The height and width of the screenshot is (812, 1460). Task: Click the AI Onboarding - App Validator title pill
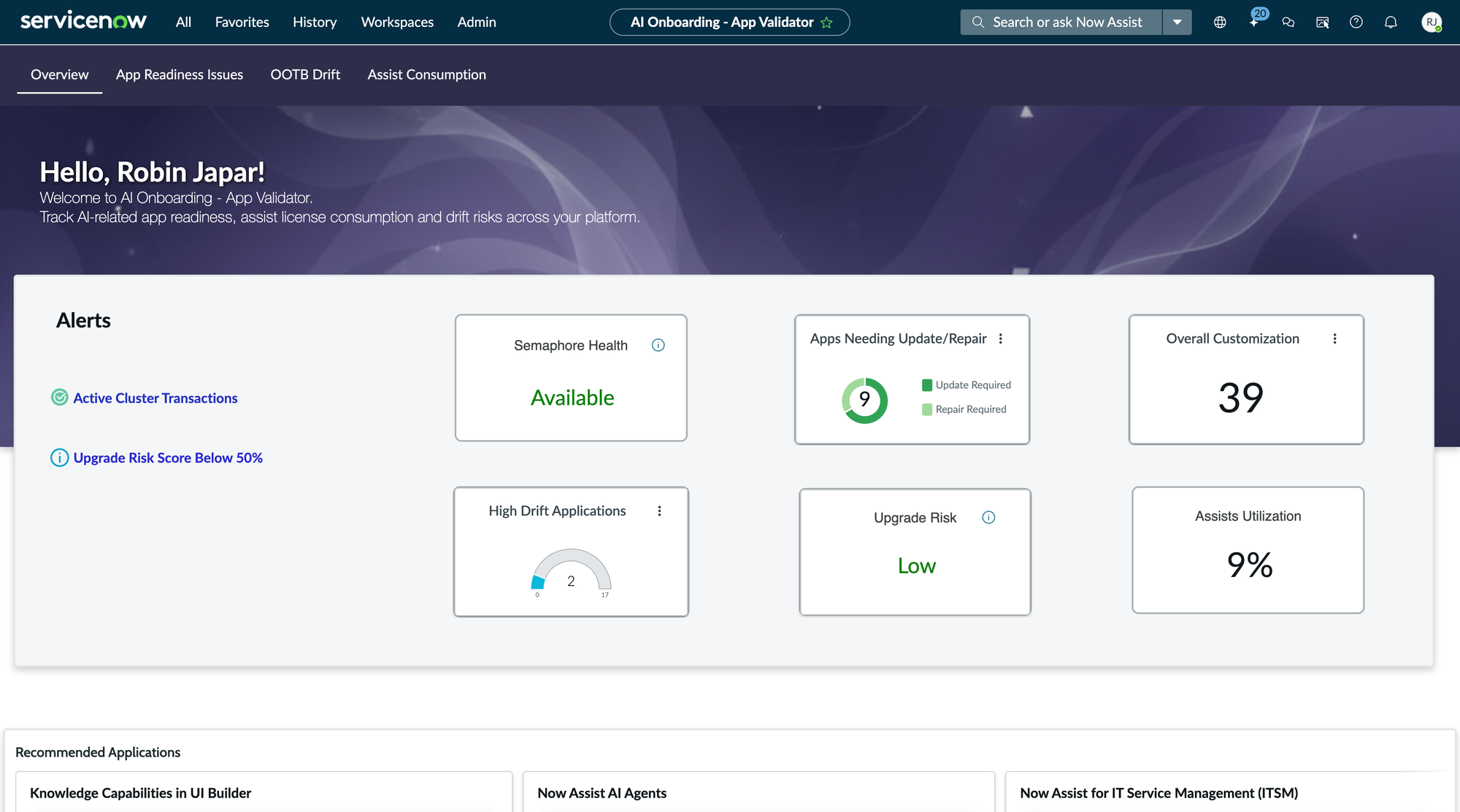point(730,23)
